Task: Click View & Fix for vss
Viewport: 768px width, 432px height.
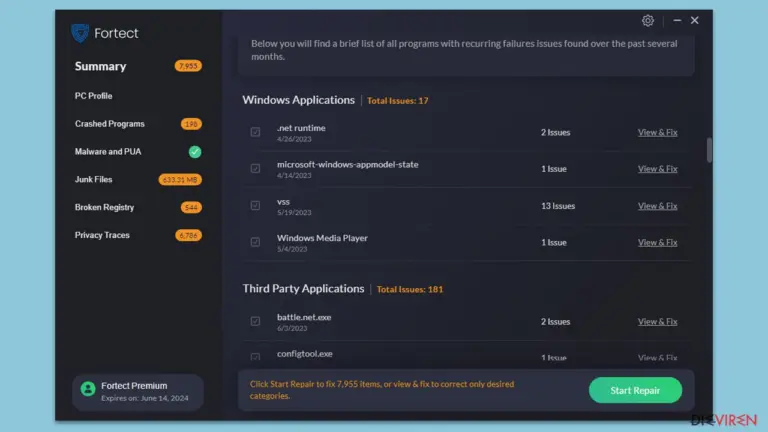Action: [657, 206]
